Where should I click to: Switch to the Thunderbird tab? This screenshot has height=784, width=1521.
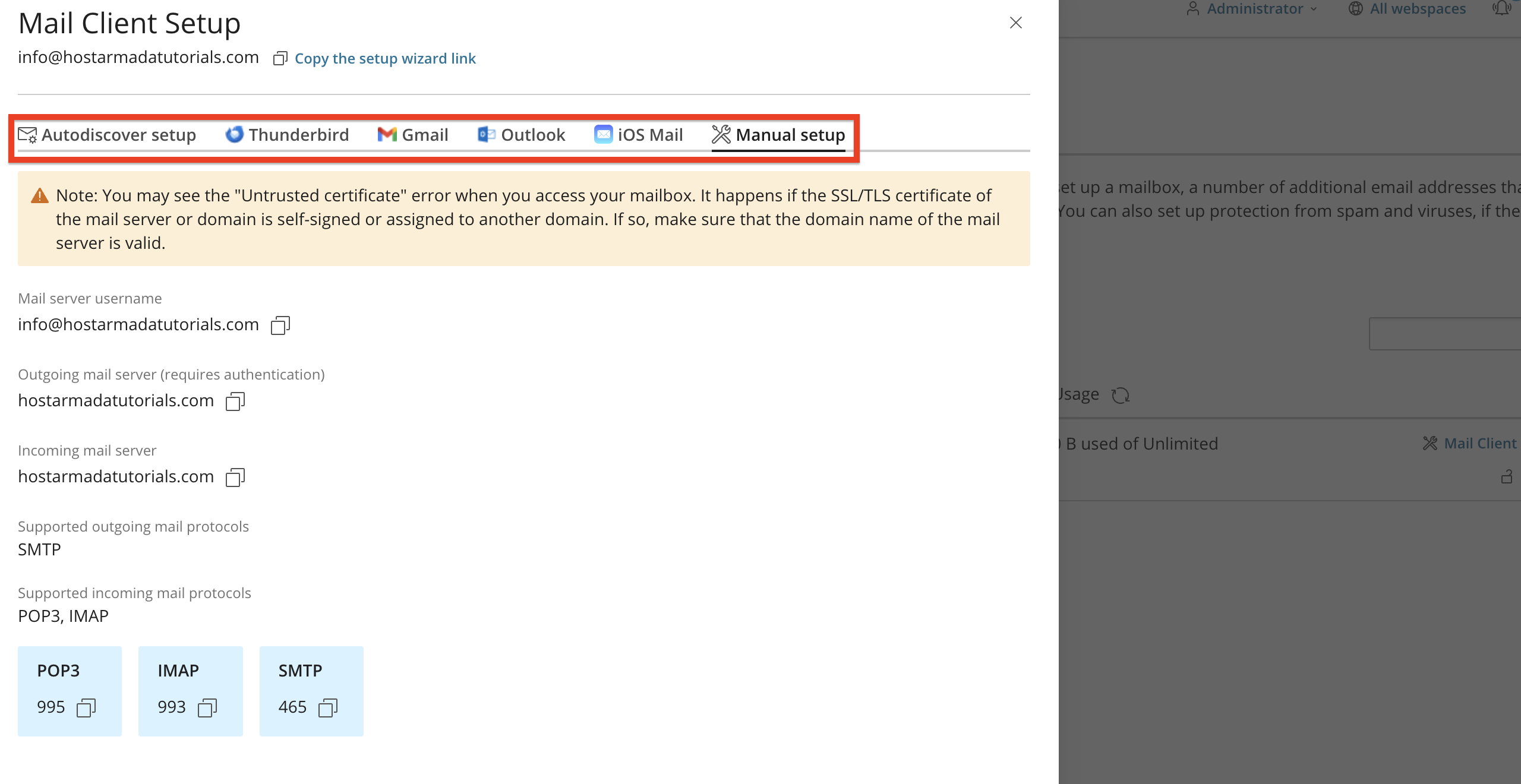point(287,135)
